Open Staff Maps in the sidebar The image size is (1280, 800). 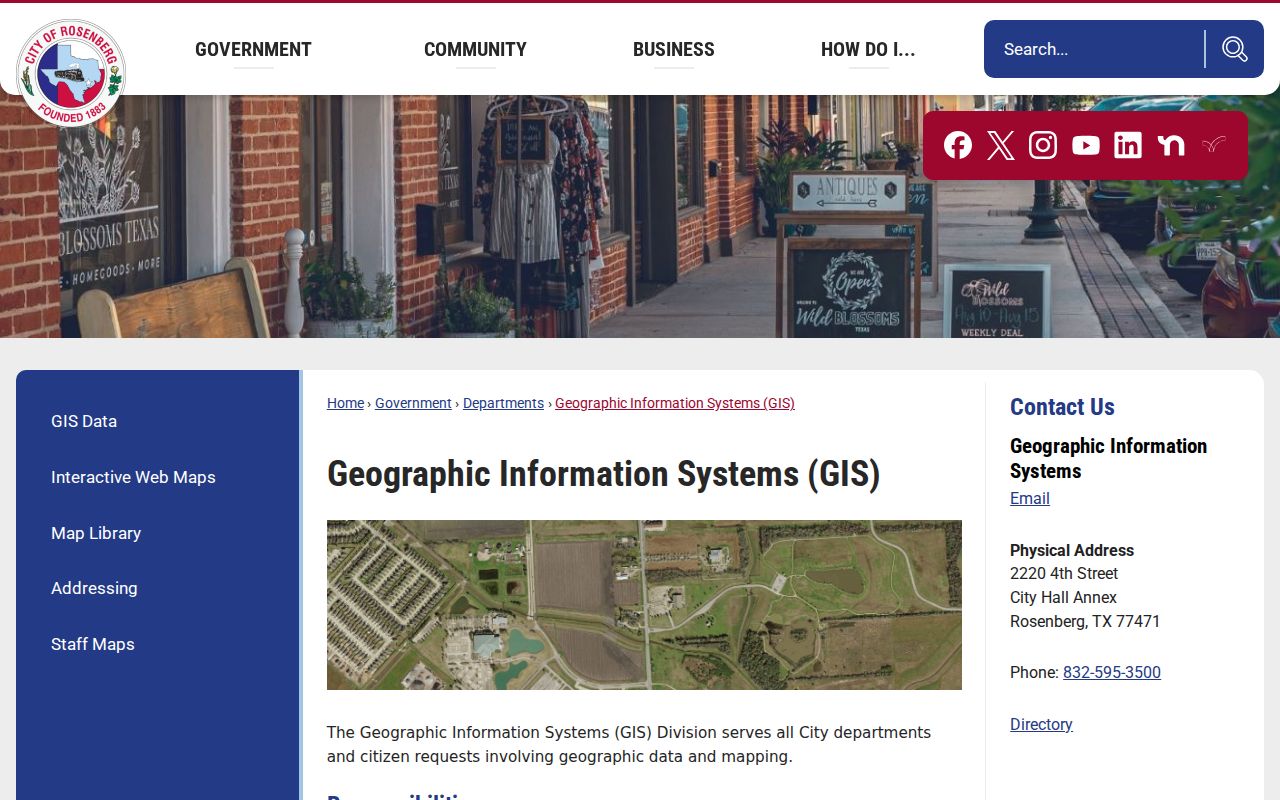point(93,644)
